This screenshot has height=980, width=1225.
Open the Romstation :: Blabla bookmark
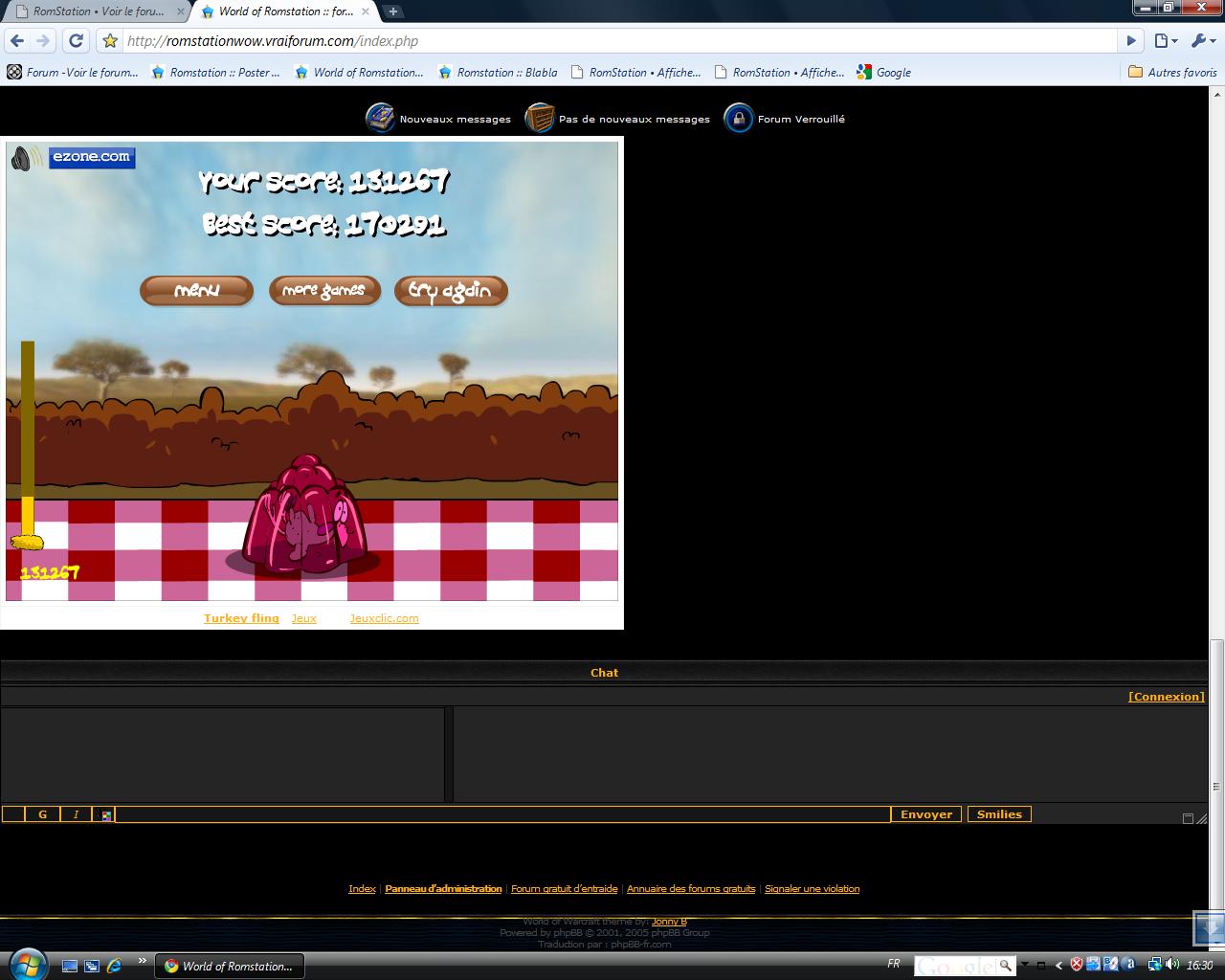click(498, 72)
